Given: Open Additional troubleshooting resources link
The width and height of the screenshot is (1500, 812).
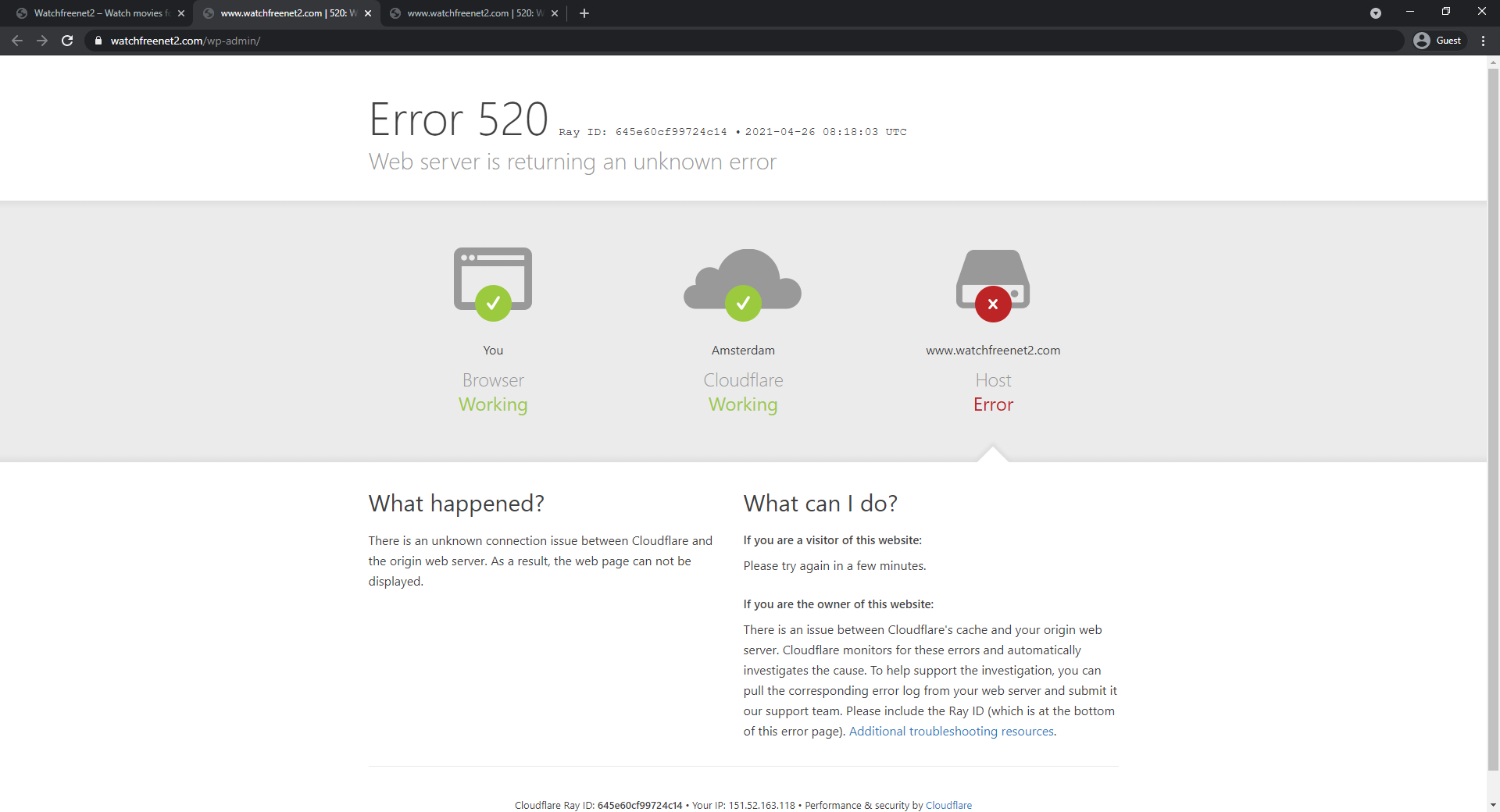Looking at the screenshot, I should pyautogui.click(x=951, y=732).
